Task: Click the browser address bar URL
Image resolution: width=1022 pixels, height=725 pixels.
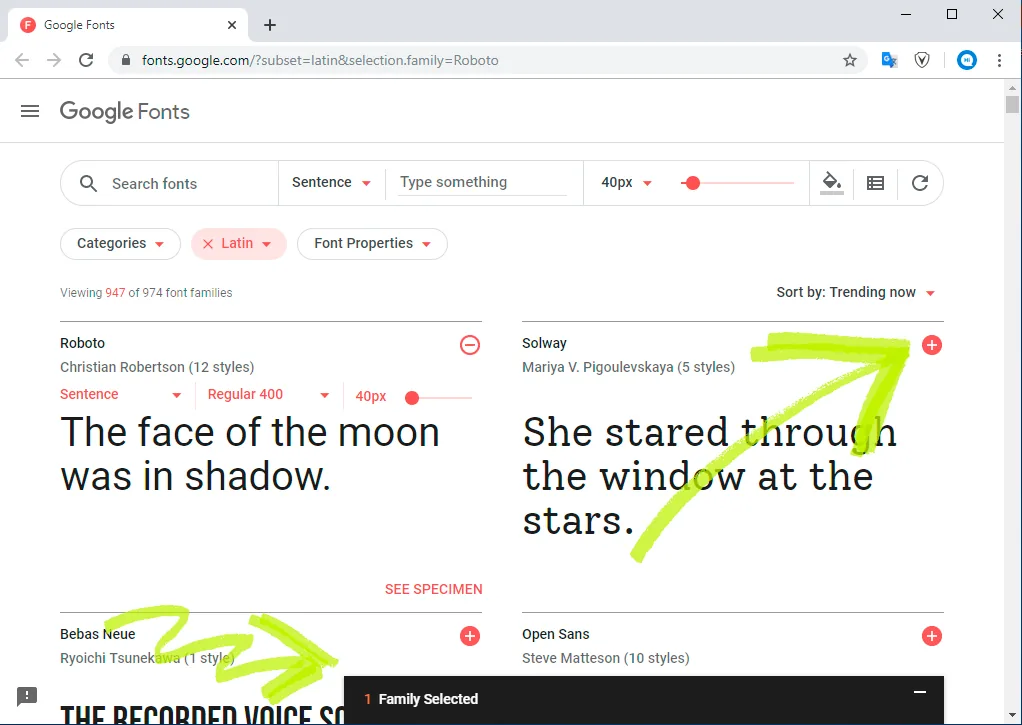Action: [320, 61]
